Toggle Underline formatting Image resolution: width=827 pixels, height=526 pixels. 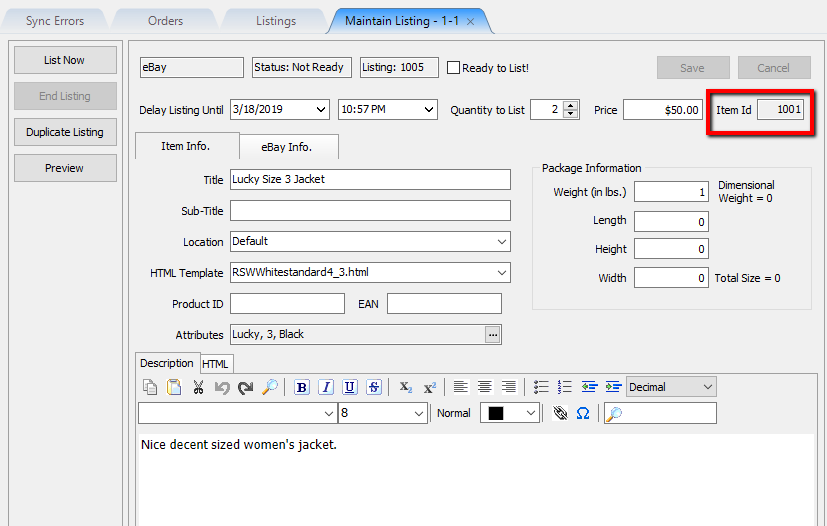pos(350,387)
